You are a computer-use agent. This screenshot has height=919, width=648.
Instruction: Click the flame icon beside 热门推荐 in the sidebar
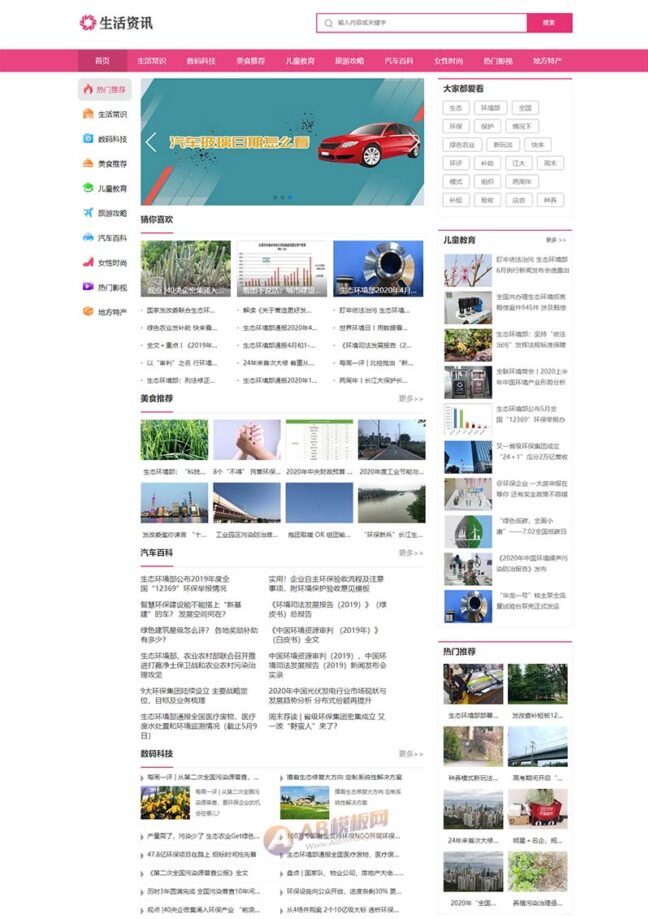(88, 89)
